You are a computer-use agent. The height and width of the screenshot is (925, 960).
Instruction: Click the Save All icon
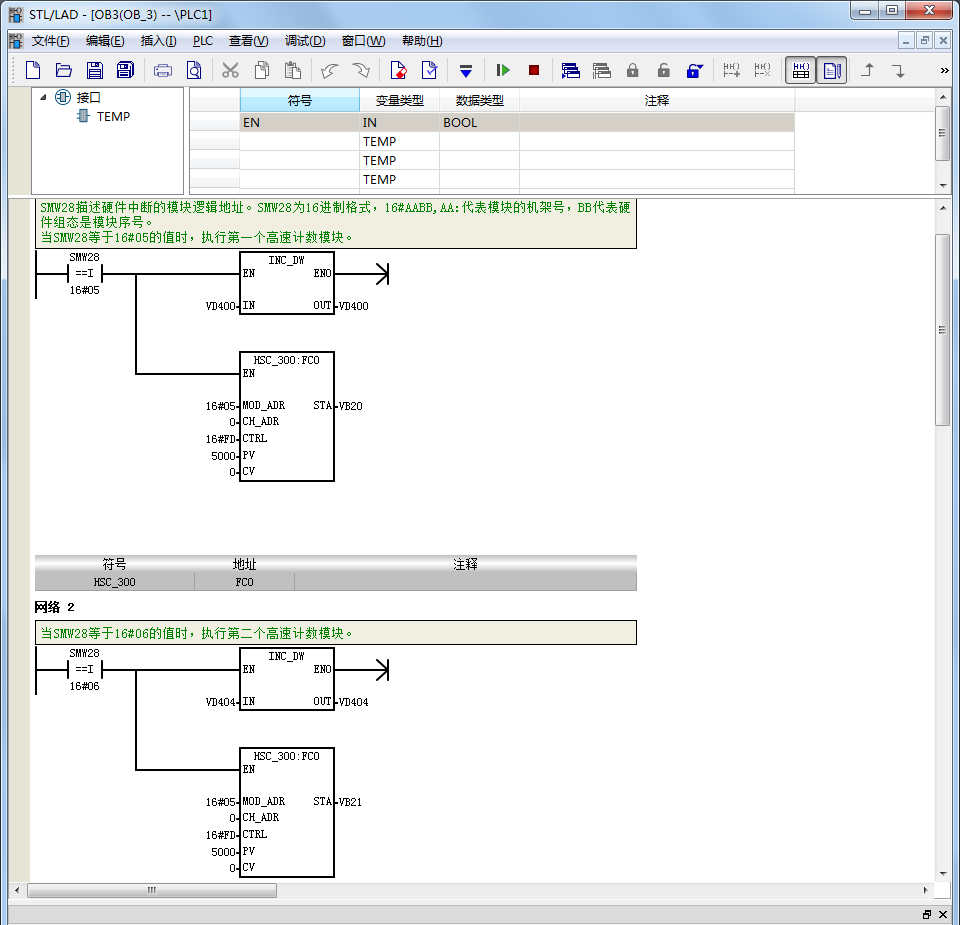(125, 70)
